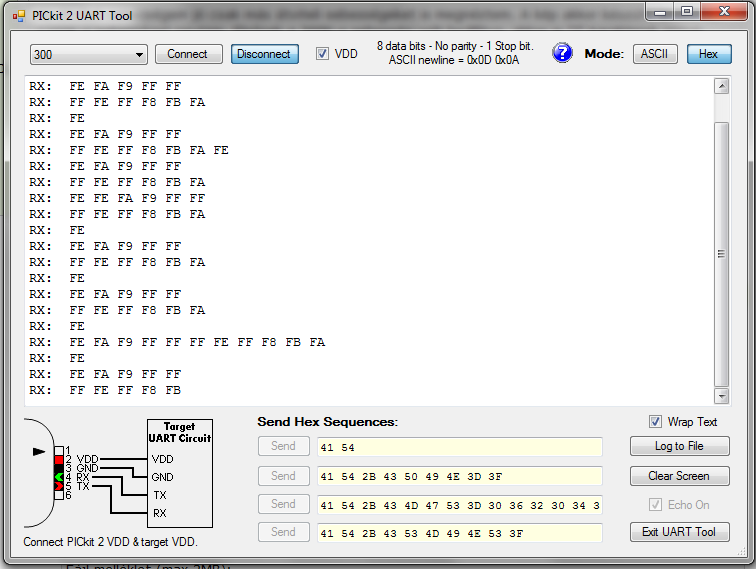
Task: Click the PICkit 2 app title icon
Action: pyautogui.click(x=19, y=16)
